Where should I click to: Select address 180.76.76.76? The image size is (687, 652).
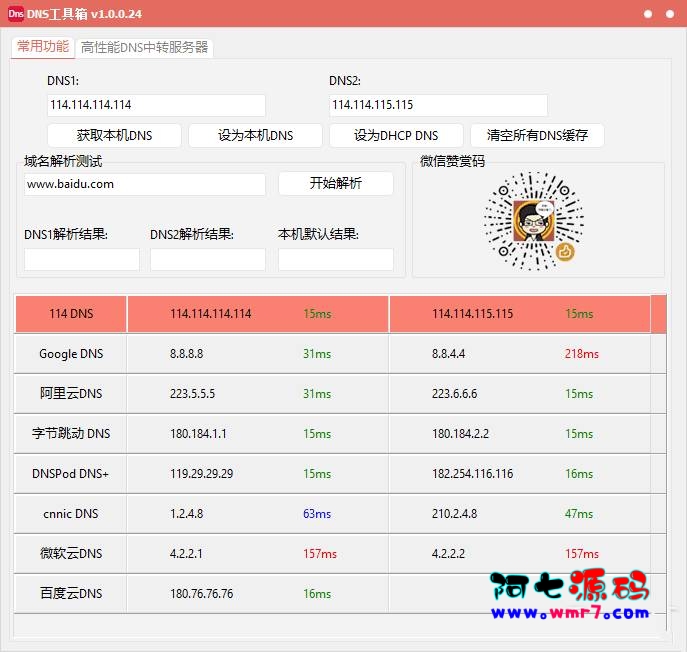(x=202, y=594)
